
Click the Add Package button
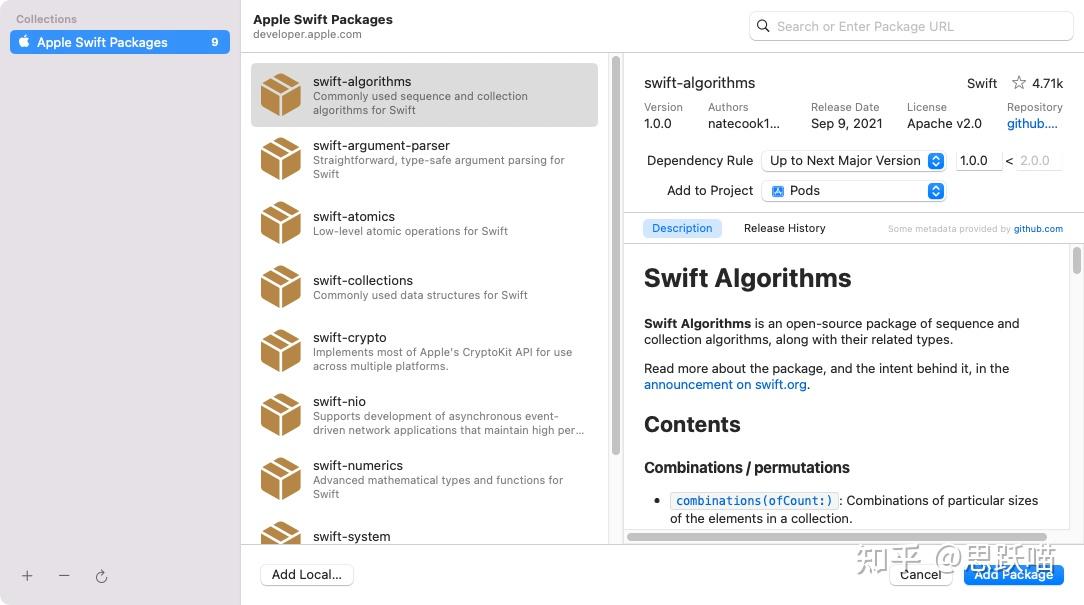(x=1013, y=575)
